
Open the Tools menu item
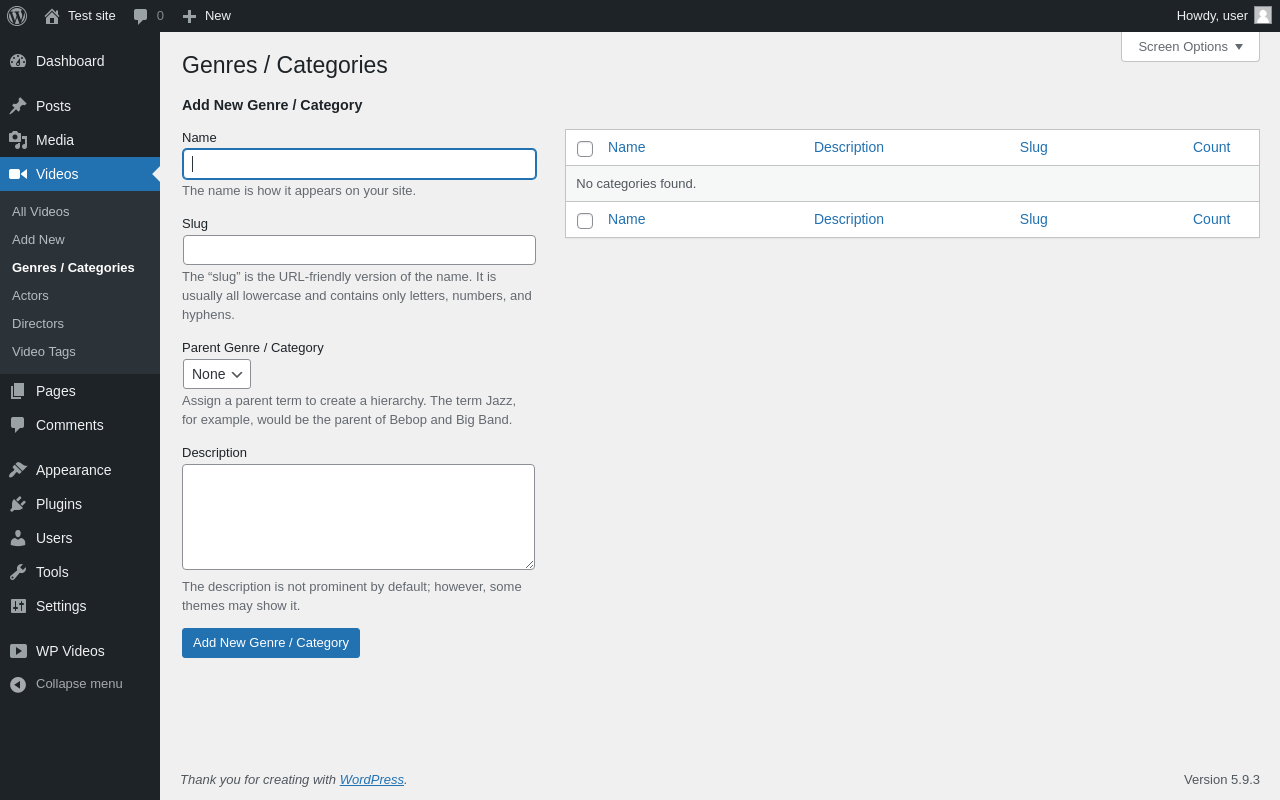[x=80, y=572]
